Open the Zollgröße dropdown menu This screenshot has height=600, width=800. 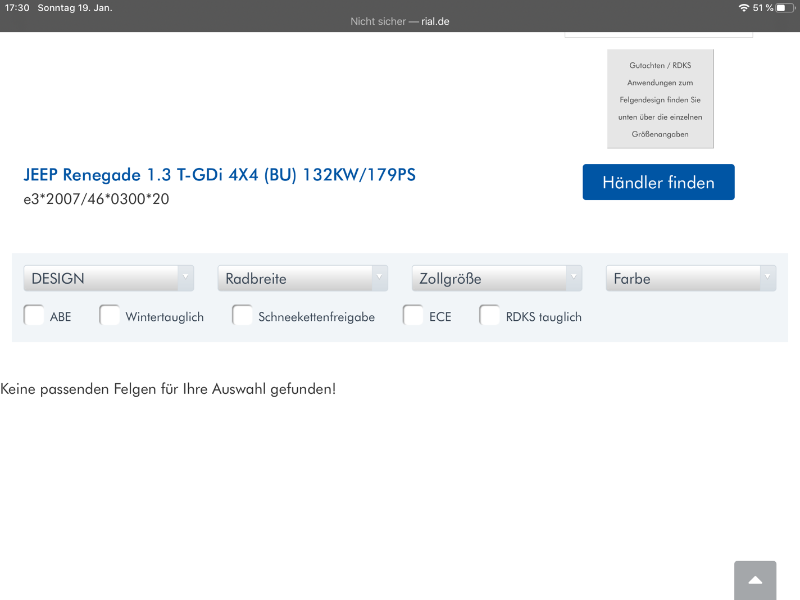click(496, 278)
